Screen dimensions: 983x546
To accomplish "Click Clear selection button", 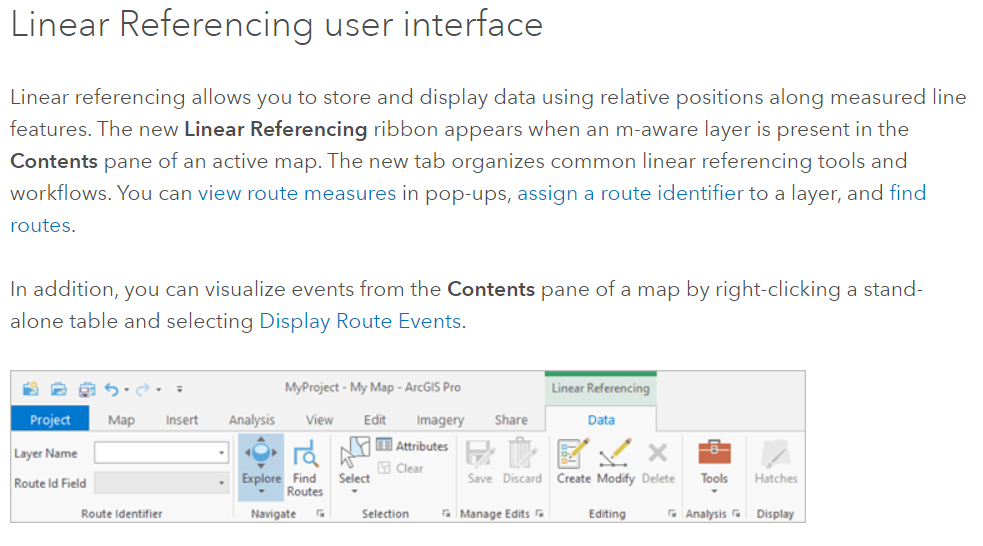I will [401, 468].
